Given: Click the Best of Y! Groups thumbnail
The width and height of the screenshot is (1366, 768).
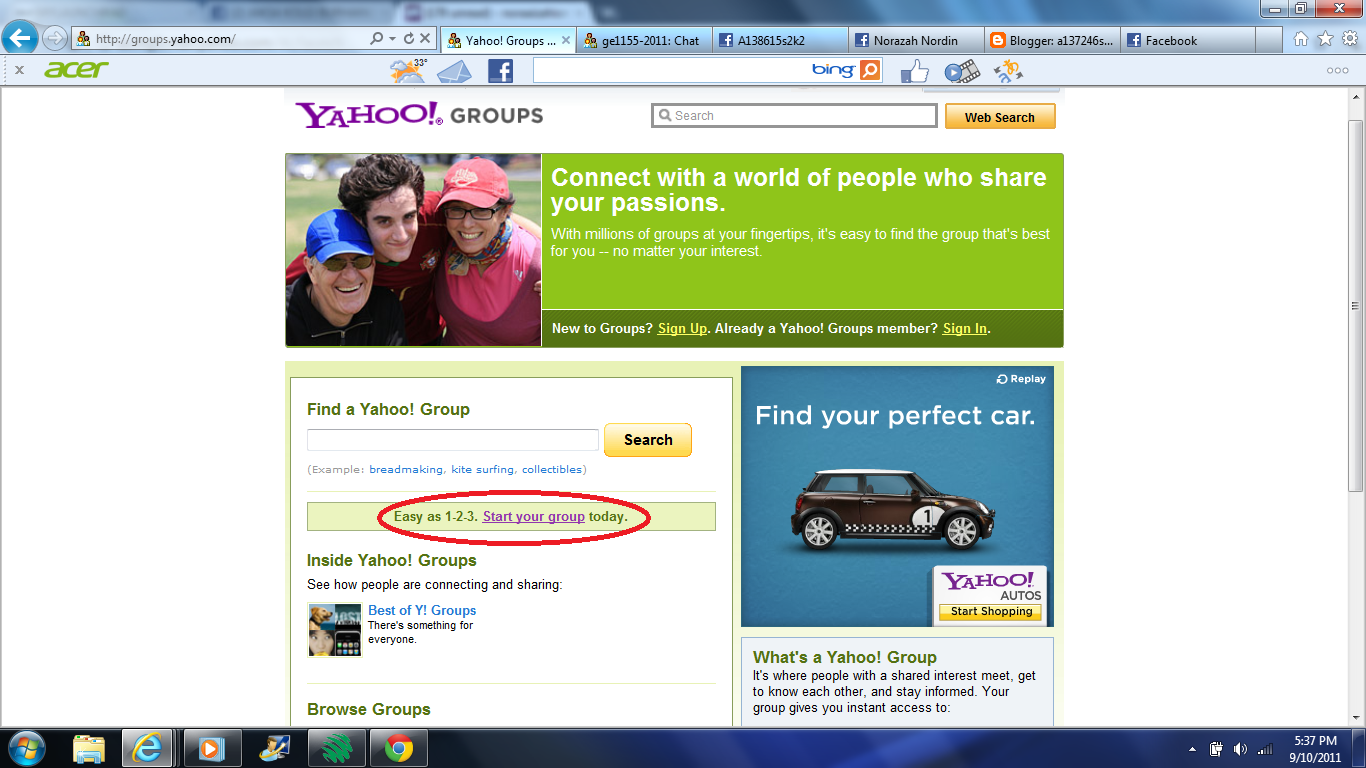Looking at the screenshot, I should click(335, 630).
